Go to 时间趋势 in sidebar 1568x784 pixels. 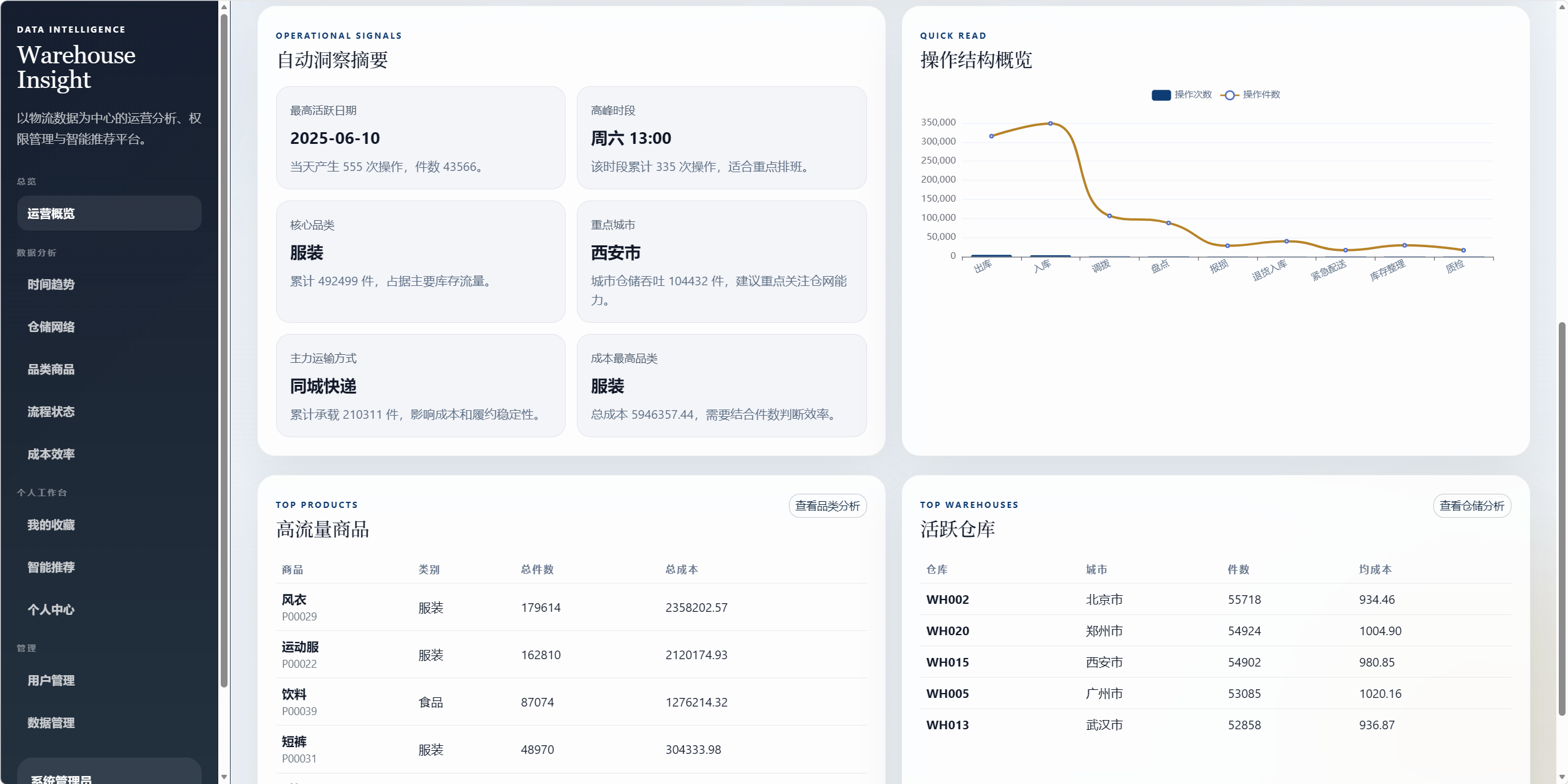51,284
